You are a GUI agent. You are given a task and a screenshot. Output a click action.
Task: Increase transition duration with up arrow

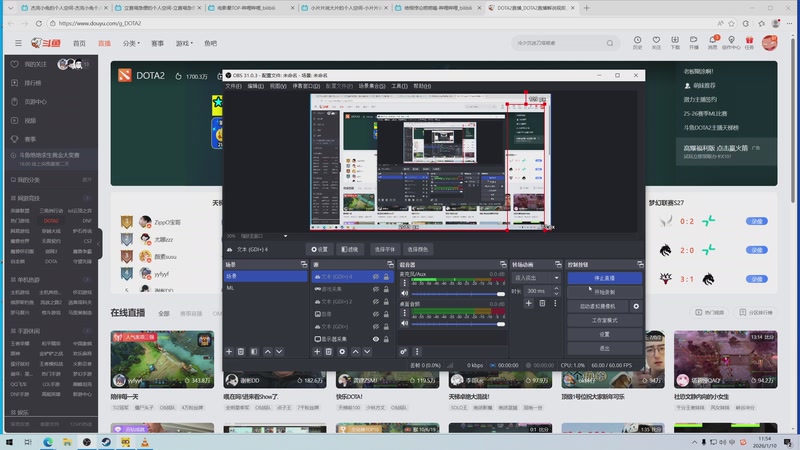[x=556, y=288]
